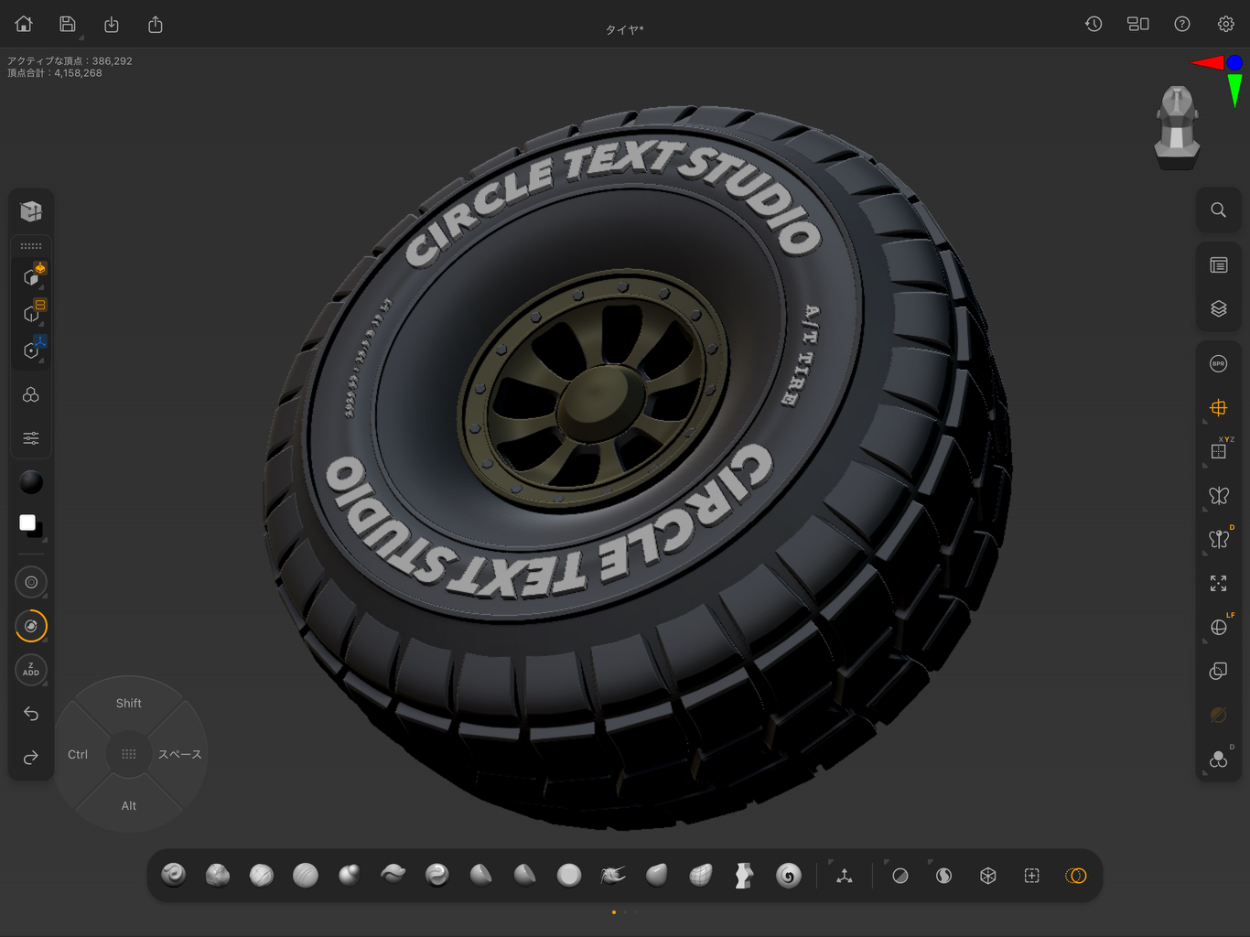Frame the model with the expand arrows icon
This screenshot has height=937, width=1250.
tap(1218, 583)
